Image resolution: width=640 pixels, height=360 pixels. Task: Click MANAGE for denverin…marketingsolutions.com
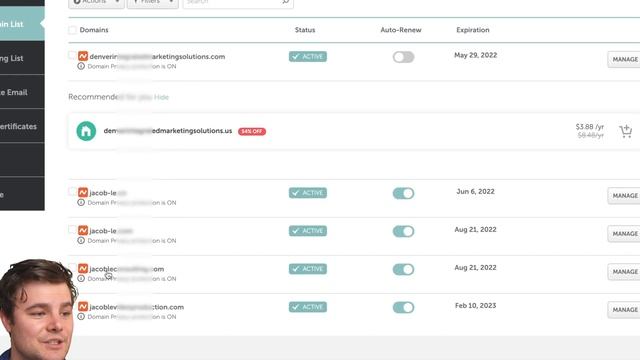pyautogui.click(x=624, y=59)
